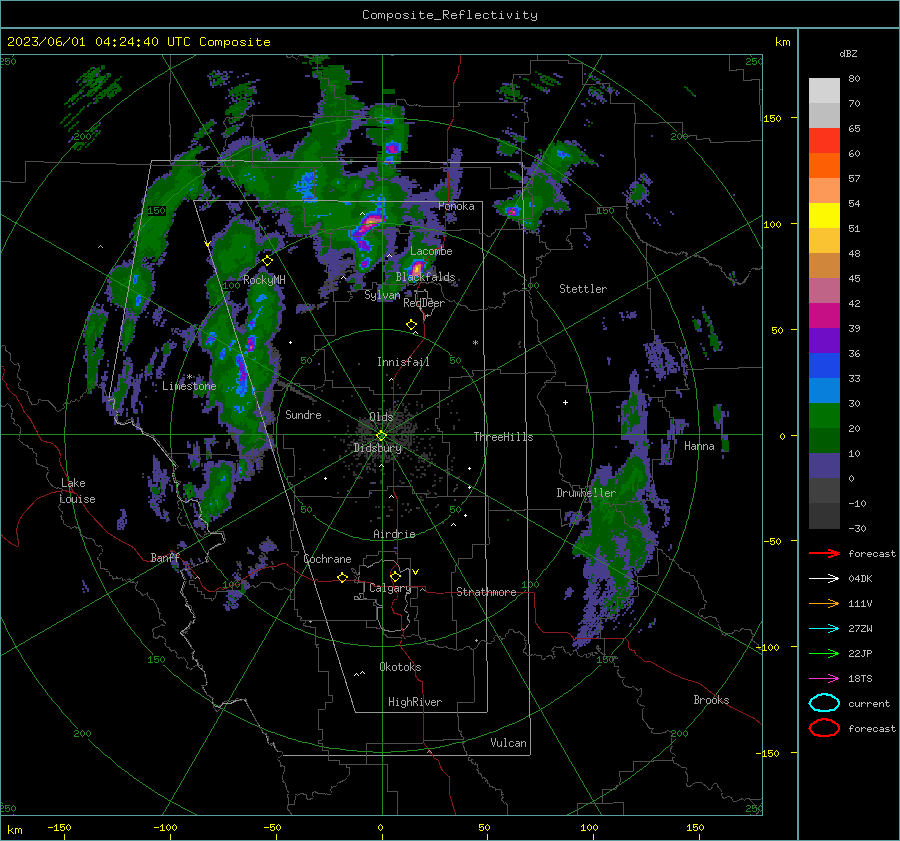
Task: Click the 04DK legend label
Action: tap(860, 579)
